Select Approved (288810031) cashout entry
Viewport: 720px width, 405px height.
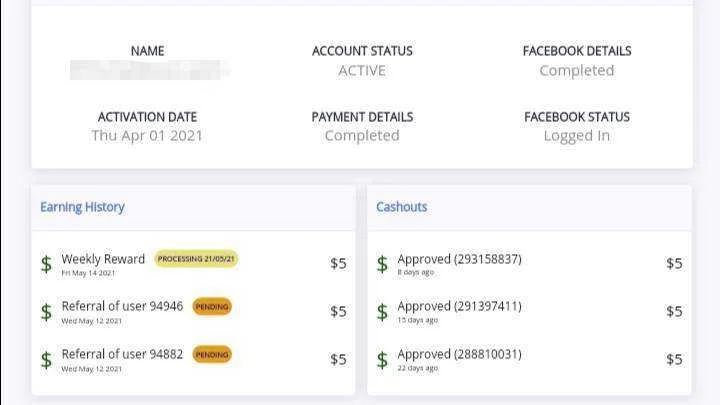point(529,360)
